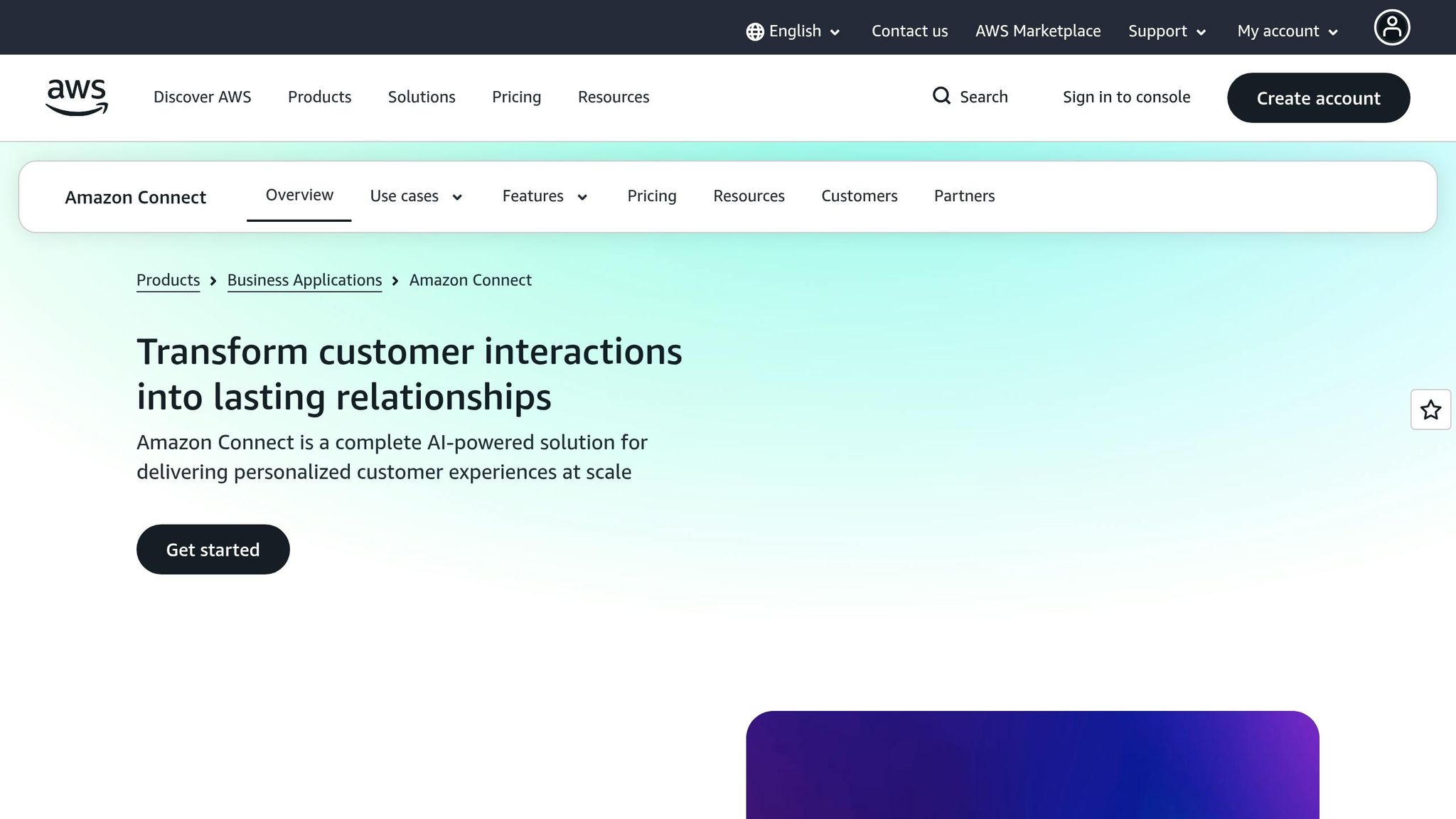
Task: Expand the English language dropdown
Action: pos(794,31)
